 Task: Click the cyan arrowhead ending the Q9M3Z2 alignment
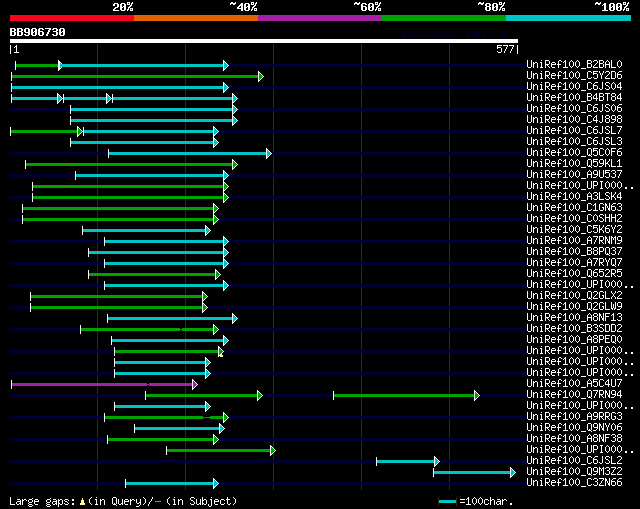(x=513, y=472)
